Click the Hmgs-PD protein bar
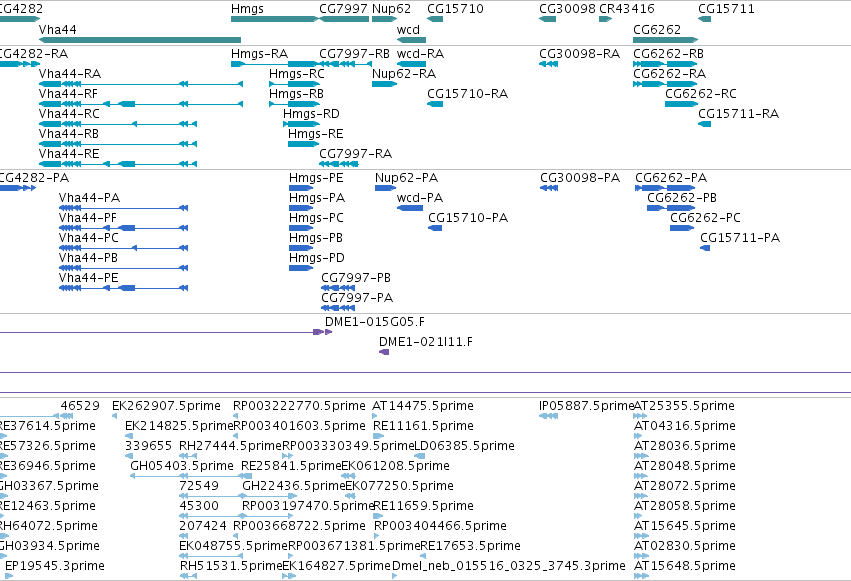This screenshot has width=851, height=581. [301, 268]
